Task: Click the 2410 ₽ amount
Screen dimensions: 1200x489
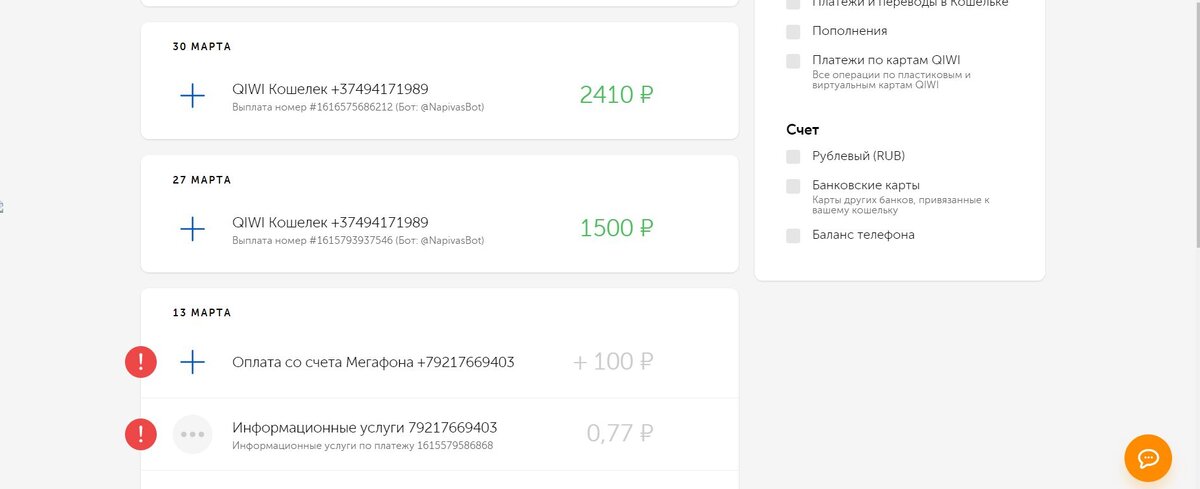Action: [x=616, y=96]
